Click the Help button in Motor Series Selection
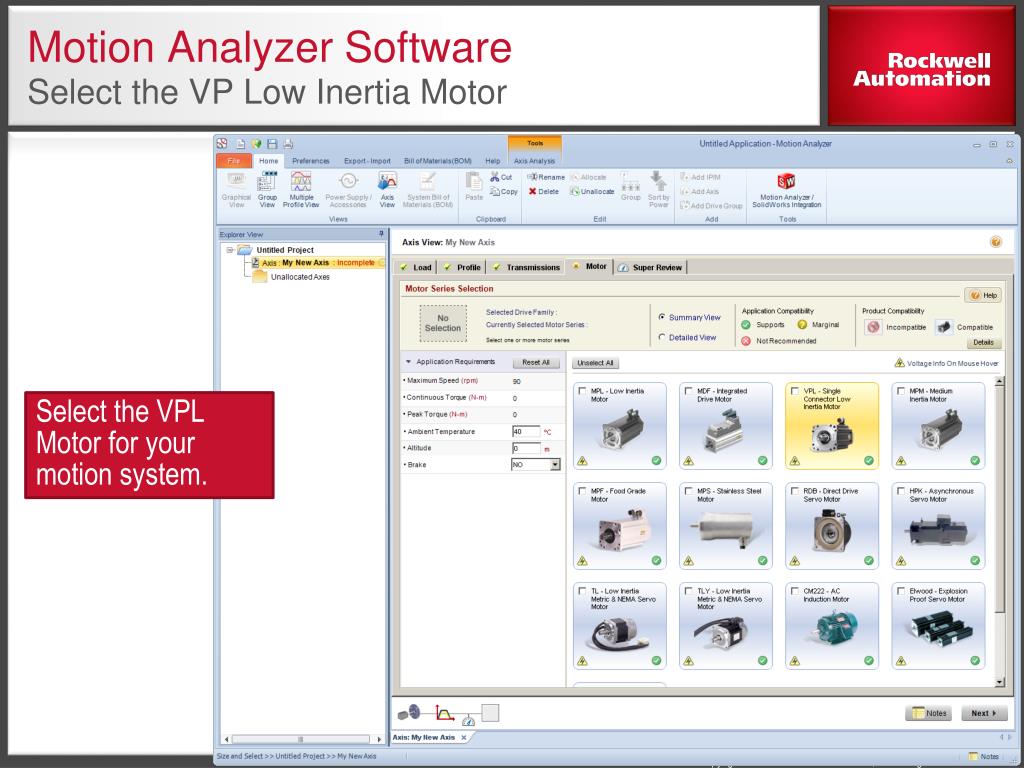The width and height of the screenshot is (1024, 768). coord(983,295)
